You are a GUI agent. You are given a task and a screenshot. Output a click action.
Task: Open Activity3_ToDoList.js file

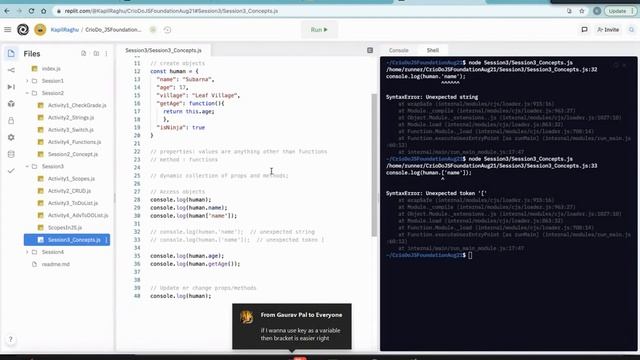click(x=73, y=203)
